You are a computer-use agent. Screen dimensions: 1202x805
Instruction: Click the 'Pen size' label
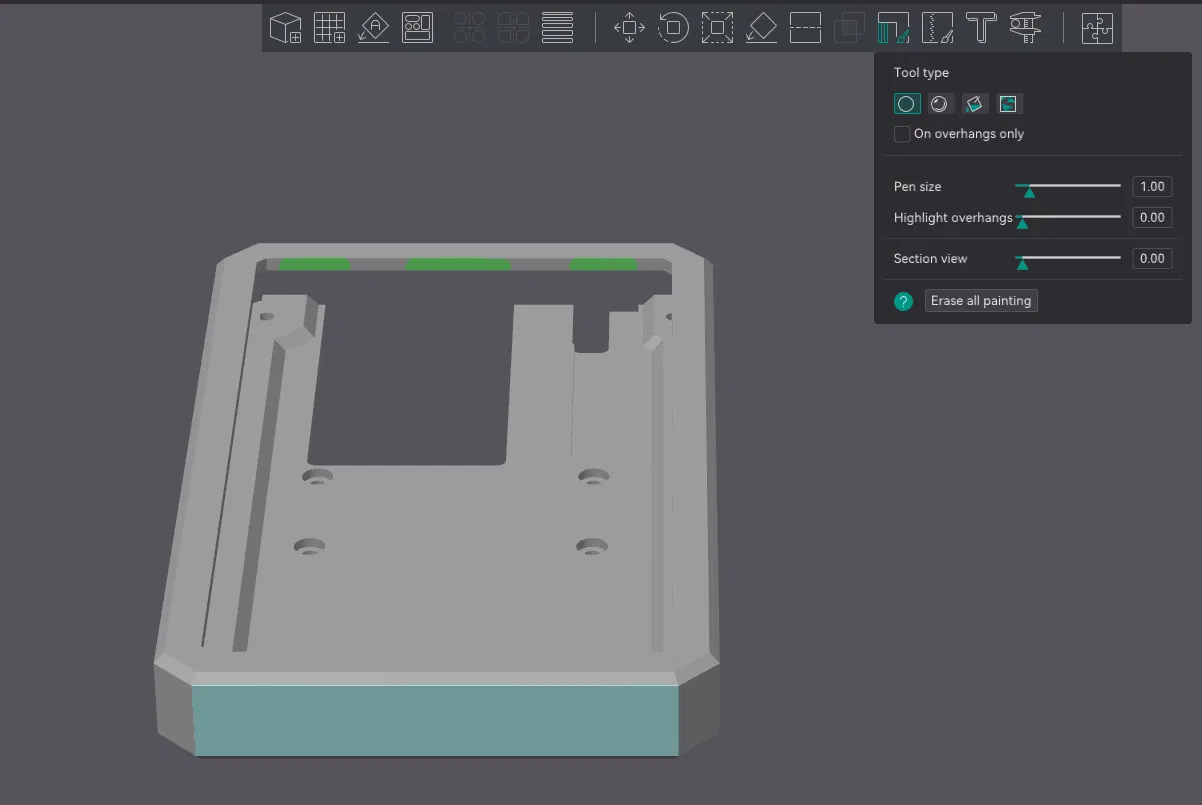tap(917, 187)
